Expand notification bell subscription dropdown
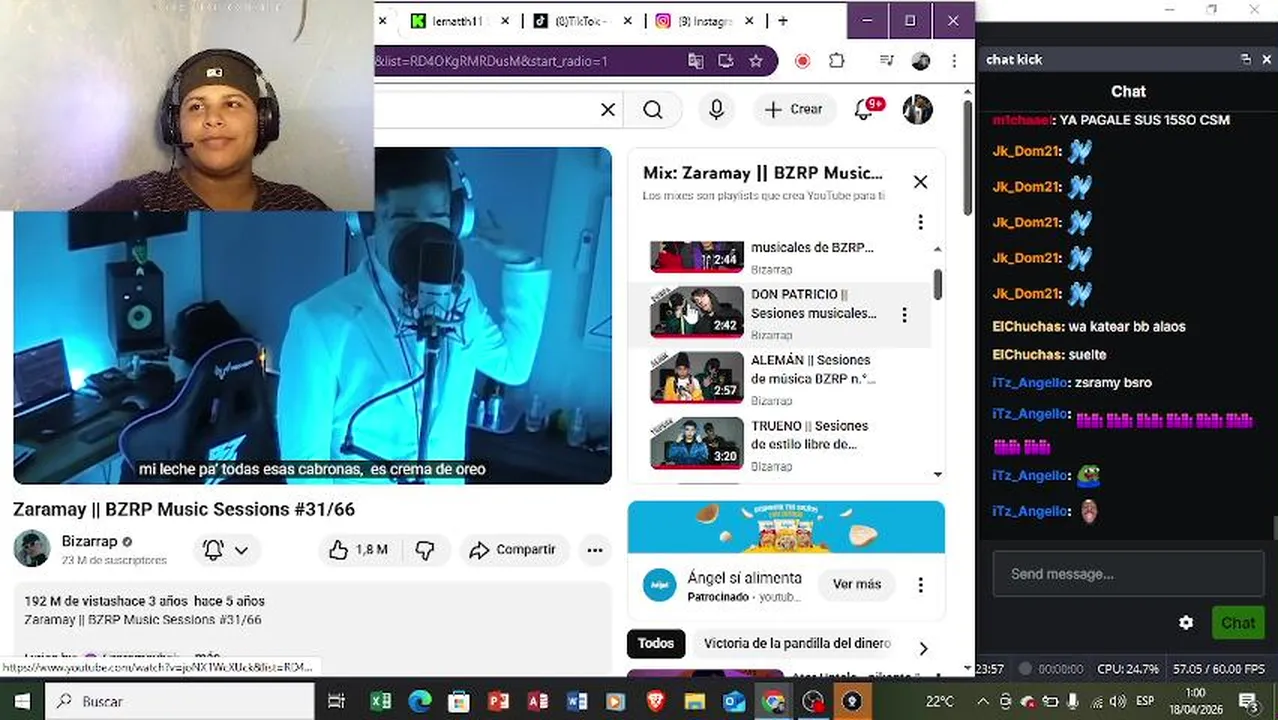The height and width of the screenshot is (720, 1278). (241, 550)
